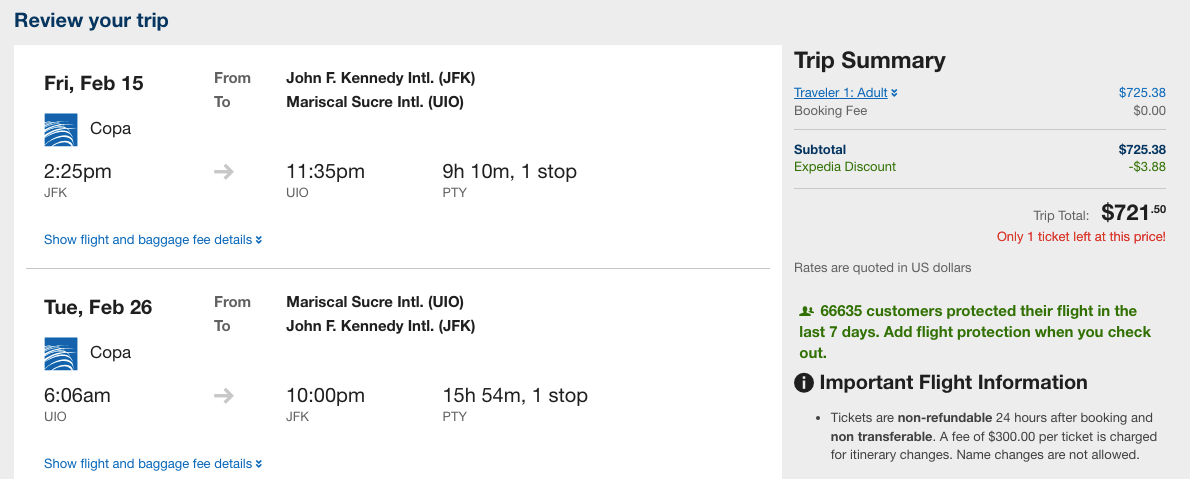Click the arrow between 2:25pm and 11:35pm
Screen dimensions: 1190x479
click(x=224, y=172)
